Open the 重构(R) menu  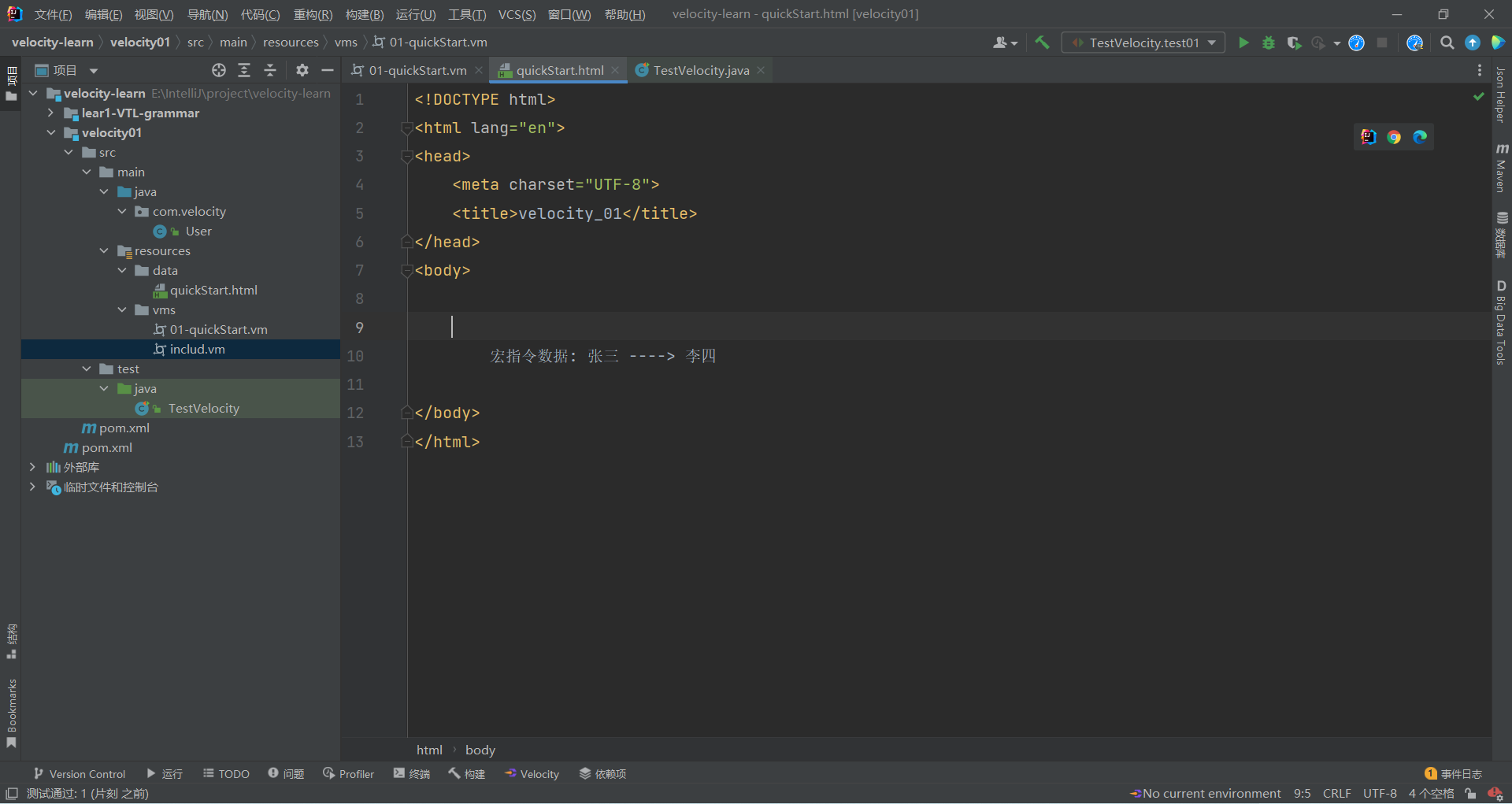pyautogui.click(x=313, y=14)
